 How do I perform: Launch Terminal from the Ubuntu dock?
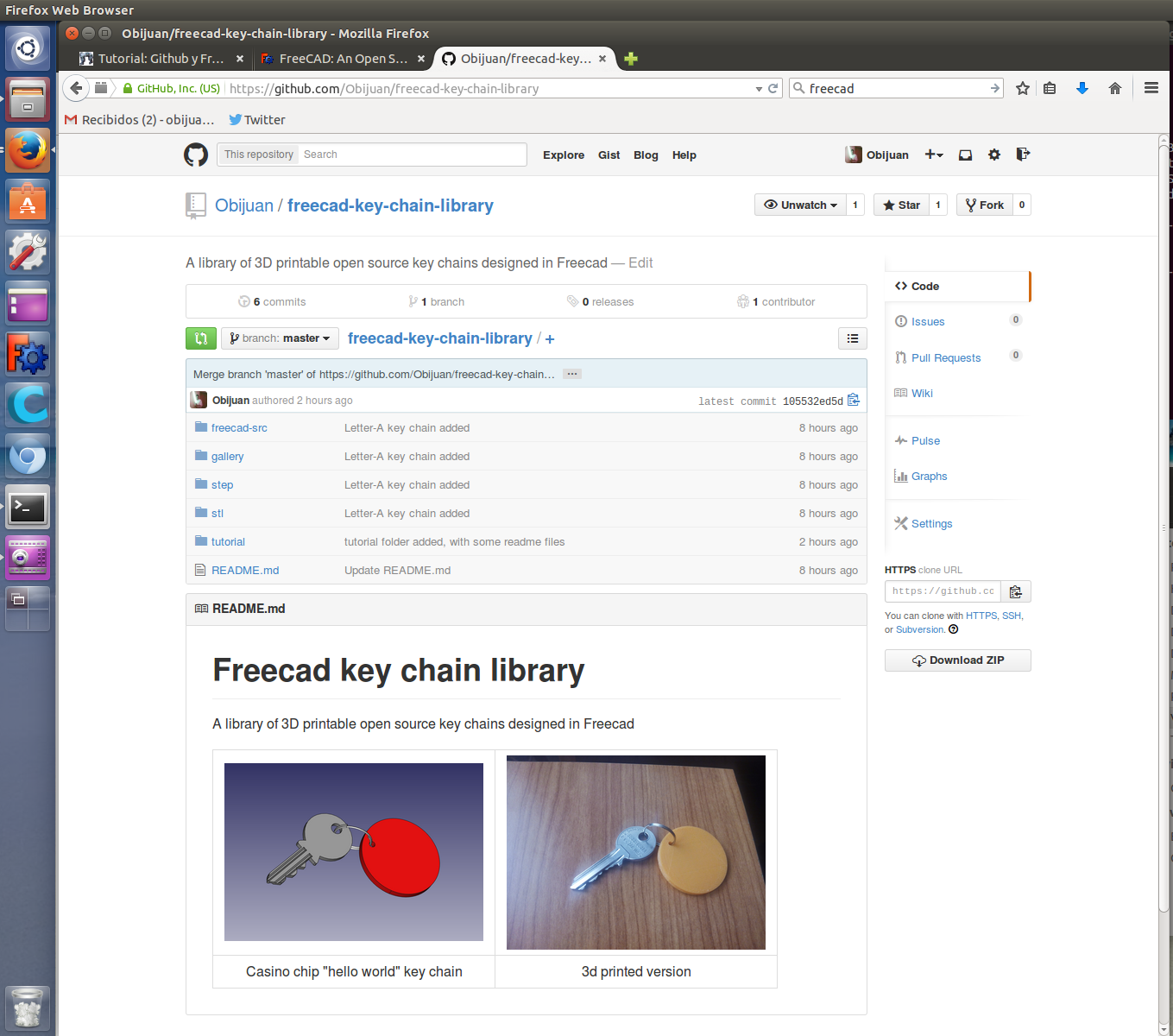click(x=28, y=508)
